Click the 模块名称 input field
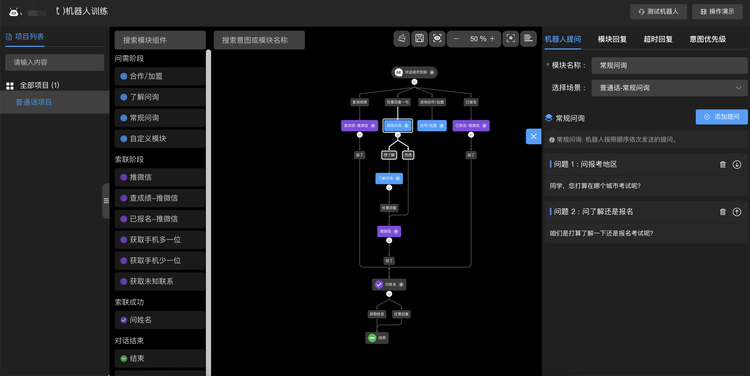Image resolution: width=750 pixels, height=376 pixels. click(669, 66)
